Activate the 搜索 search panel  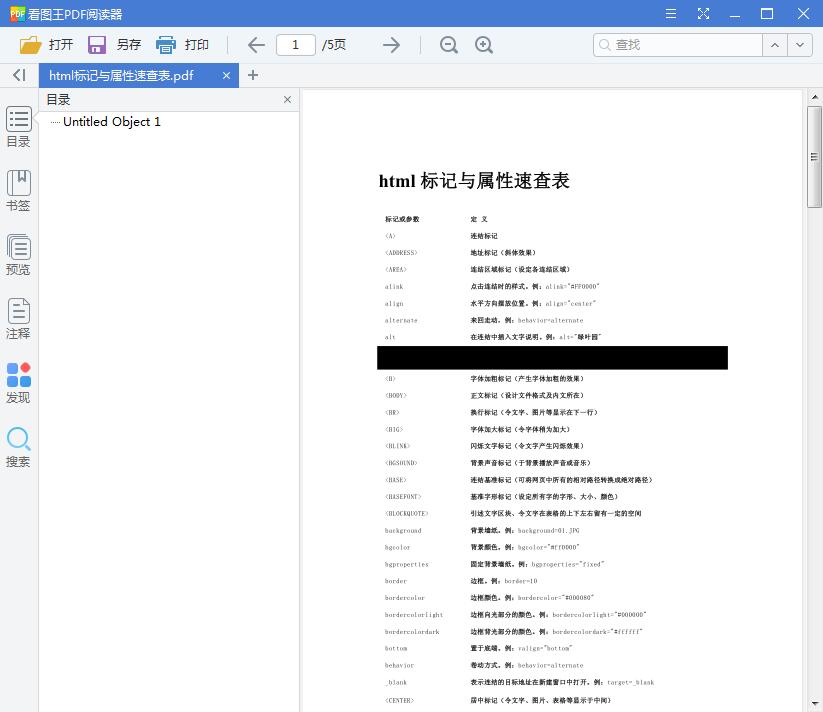point(18,447)
